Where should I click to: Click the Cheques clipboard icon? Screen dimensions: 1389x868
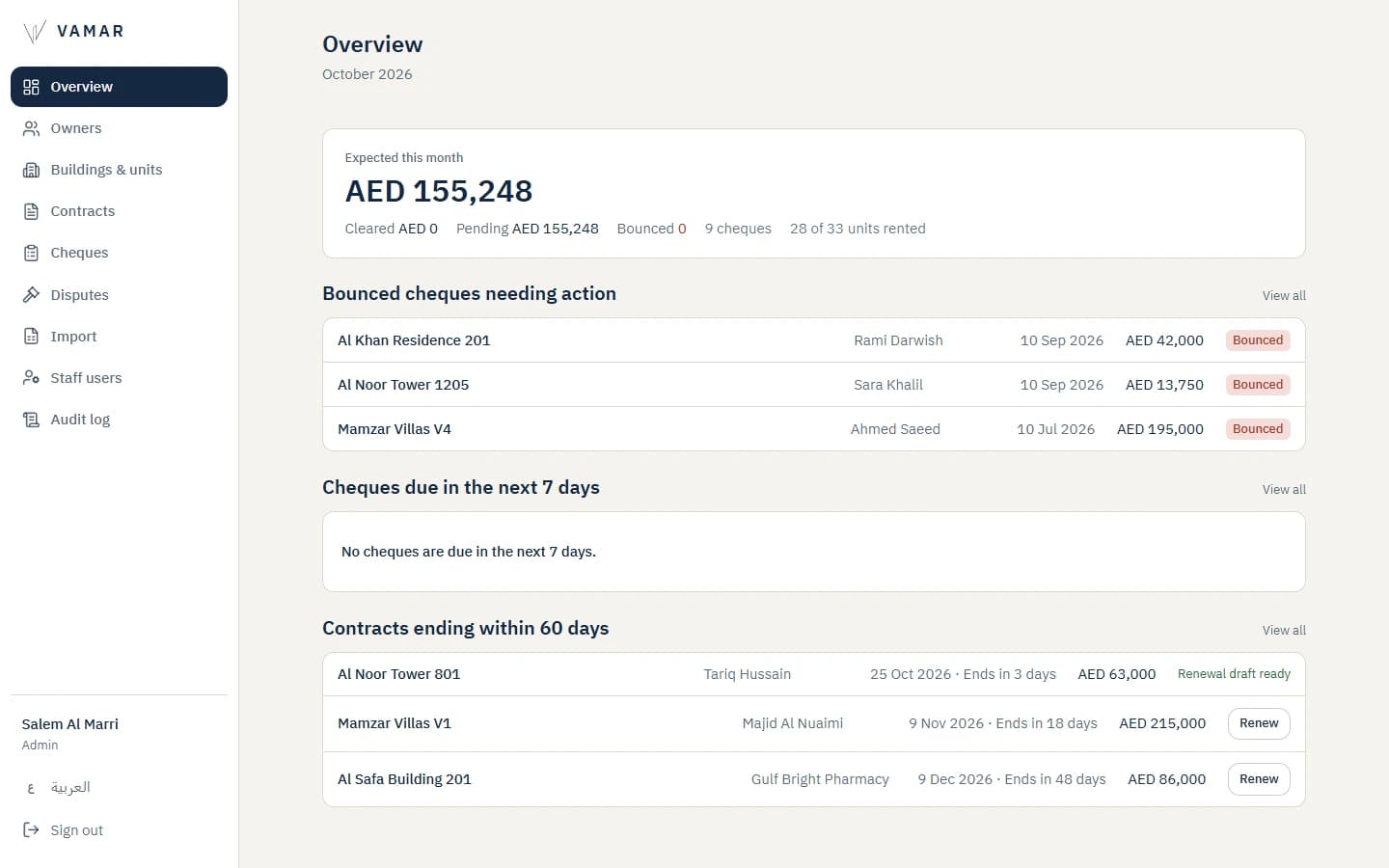(31, 253)
